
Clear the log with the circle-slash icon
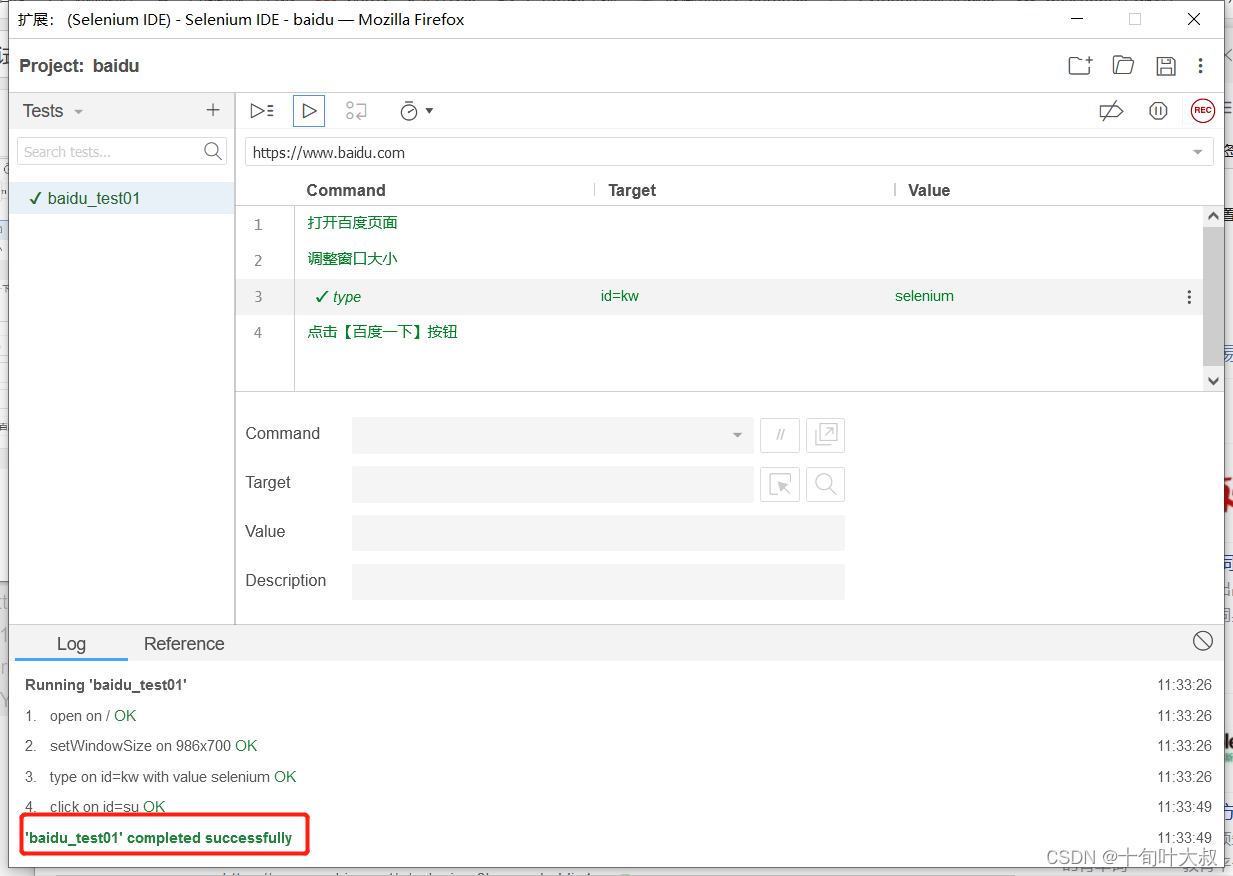click(1203, 641)
